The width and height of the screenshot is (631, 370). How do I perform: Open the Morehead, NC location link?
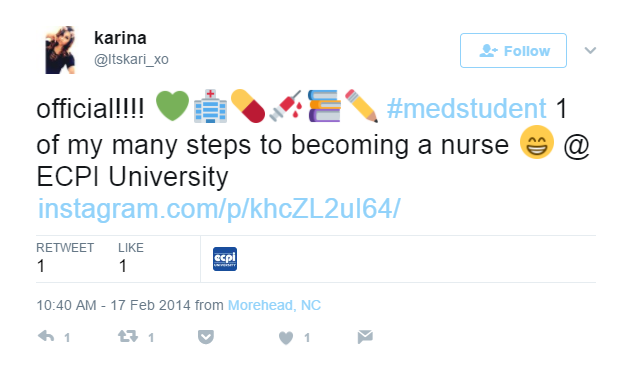pos(274,305)
